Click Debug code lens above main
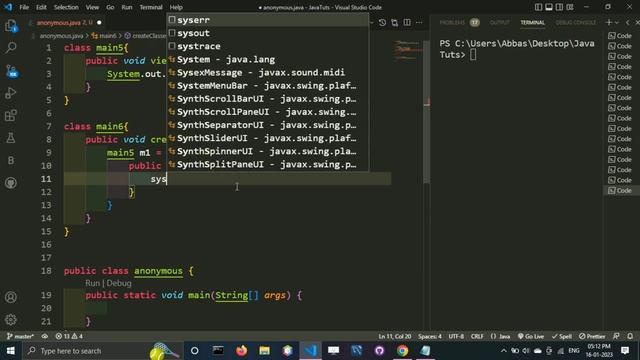The image size is (640, 360). 119,283
